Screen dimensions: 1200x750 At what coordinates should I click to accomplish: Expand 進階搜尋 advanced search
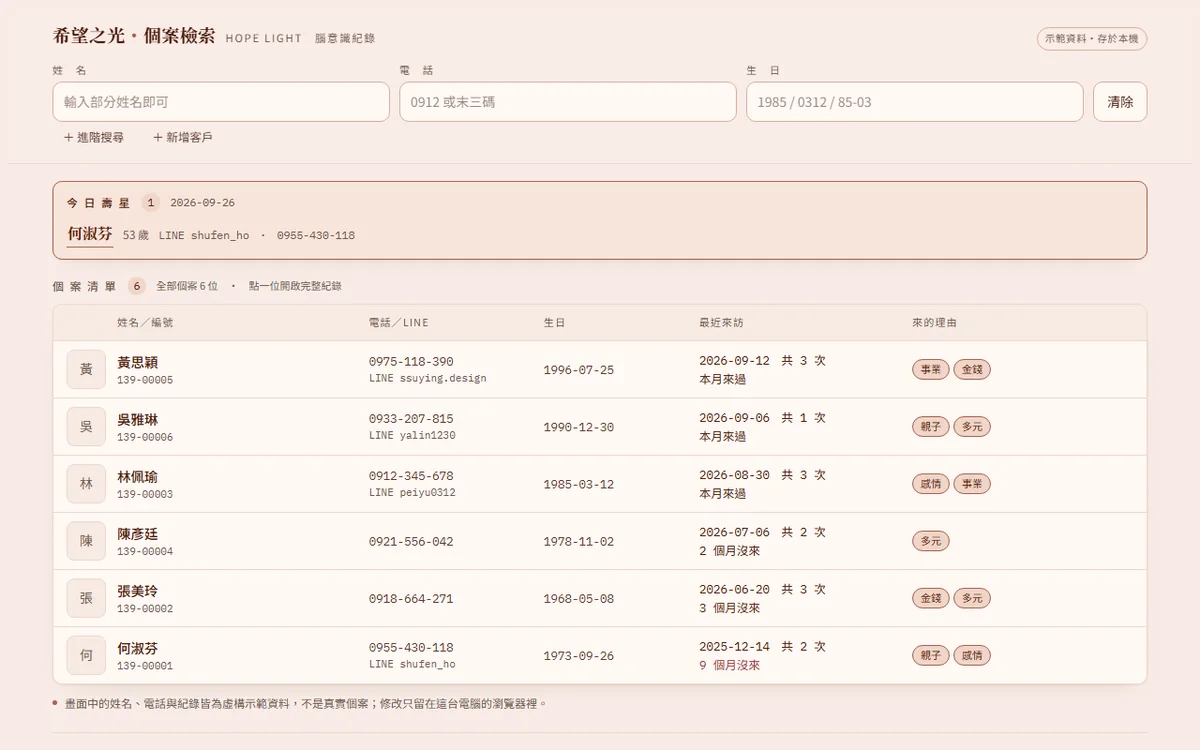pos(94,137)
